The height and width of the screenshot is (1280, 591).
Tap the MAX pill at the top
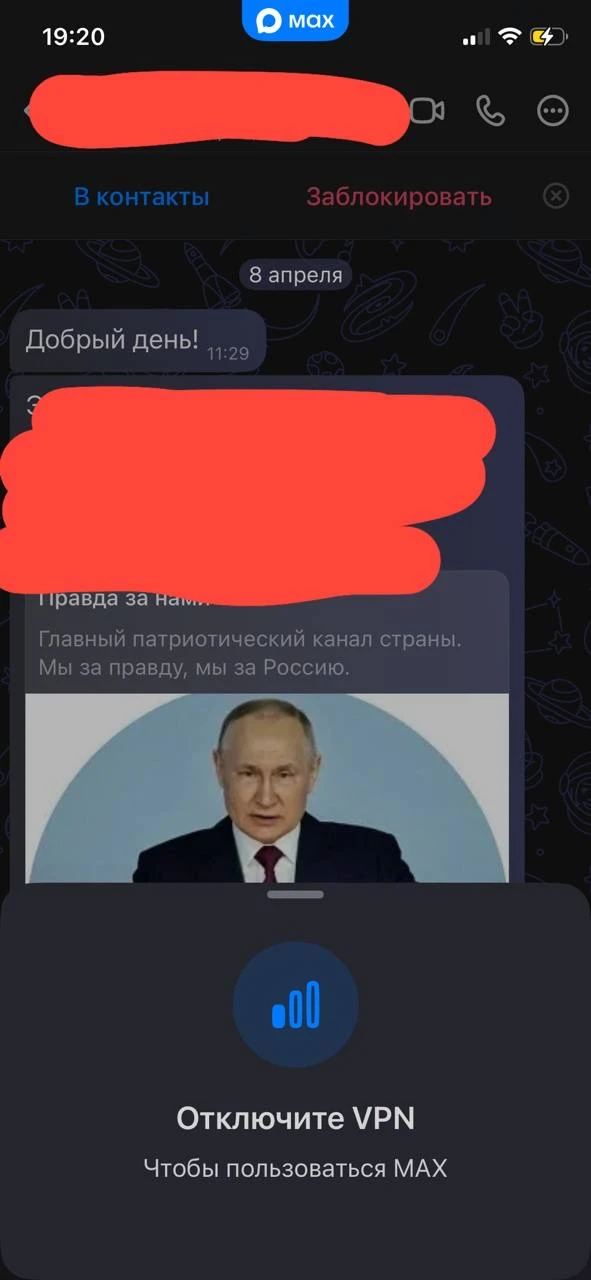point(295,20)
